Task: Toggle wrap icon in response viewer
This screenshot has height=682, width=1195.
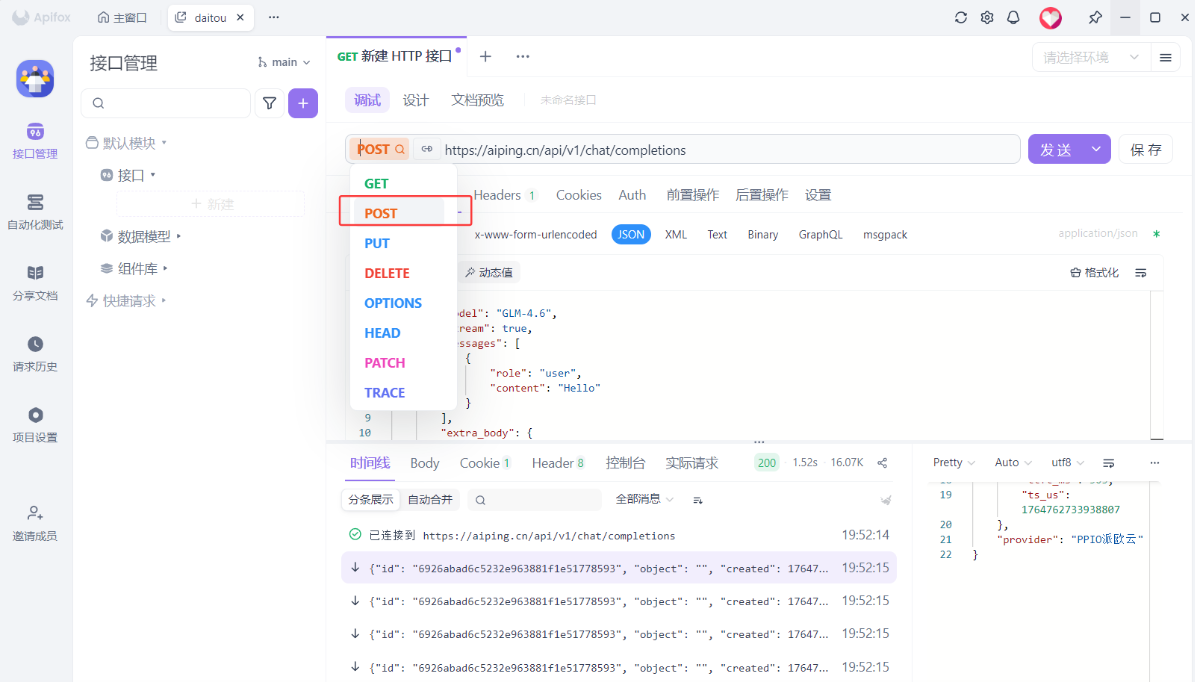Action: [x=1109, y=463]
